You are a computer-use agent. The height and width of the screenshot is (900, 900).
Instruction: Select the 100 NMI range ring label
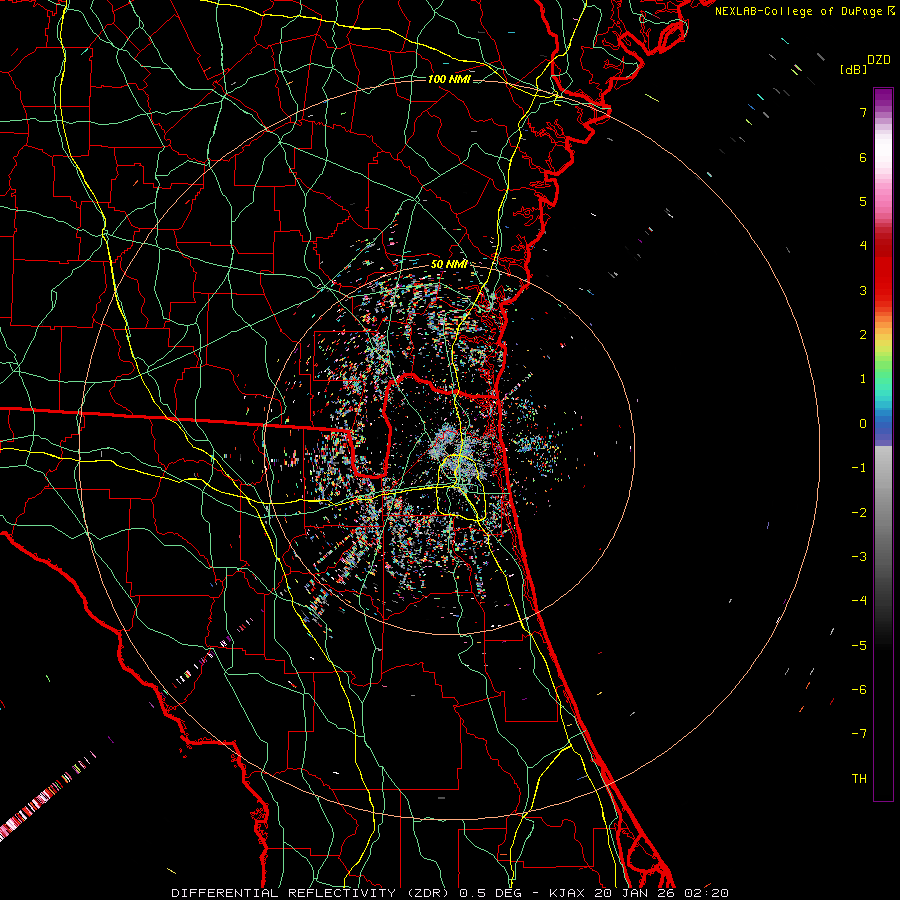pyautogui.click(x=449, y=79)
